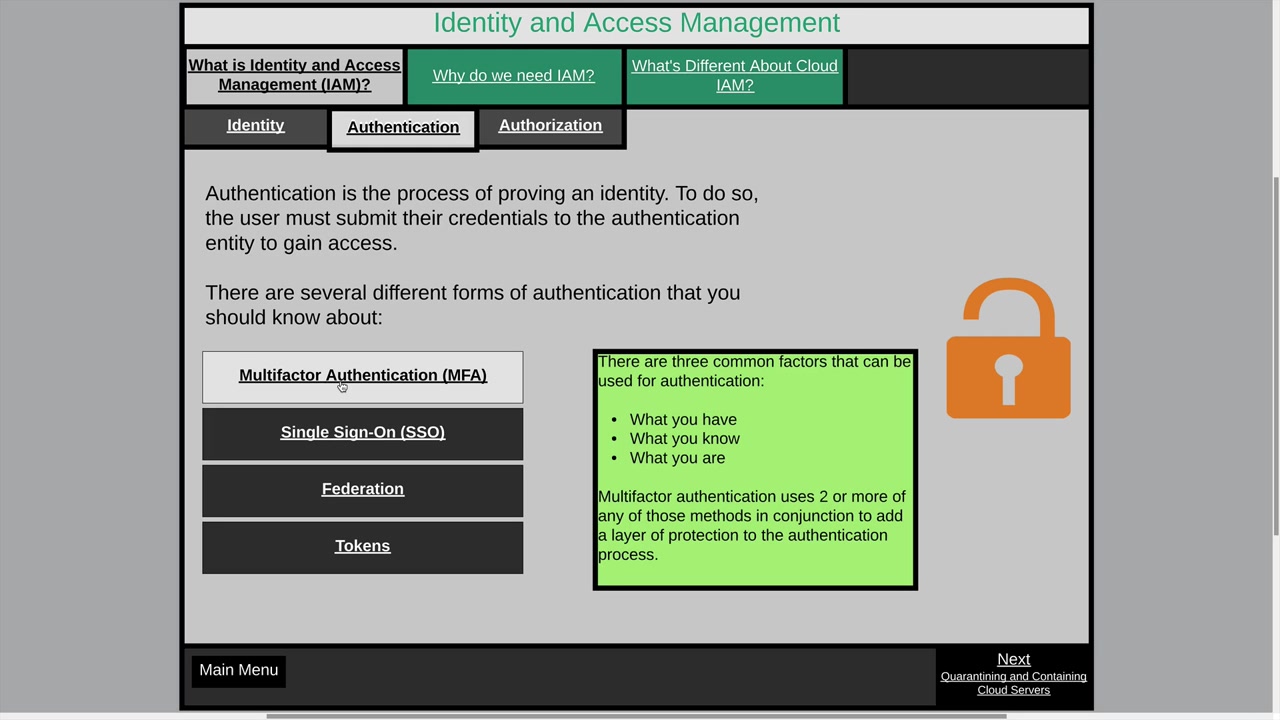Open the Tokens topic
The height and width of the screenshot is (720, 1280).
coord(363,547)
